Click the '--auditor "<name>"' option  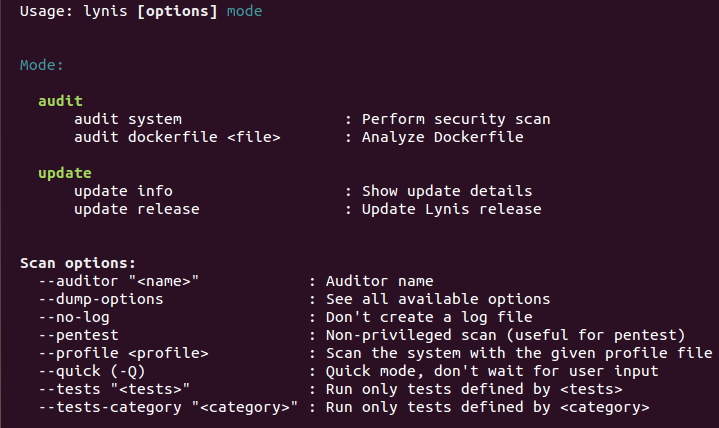[x=119, y=281]
